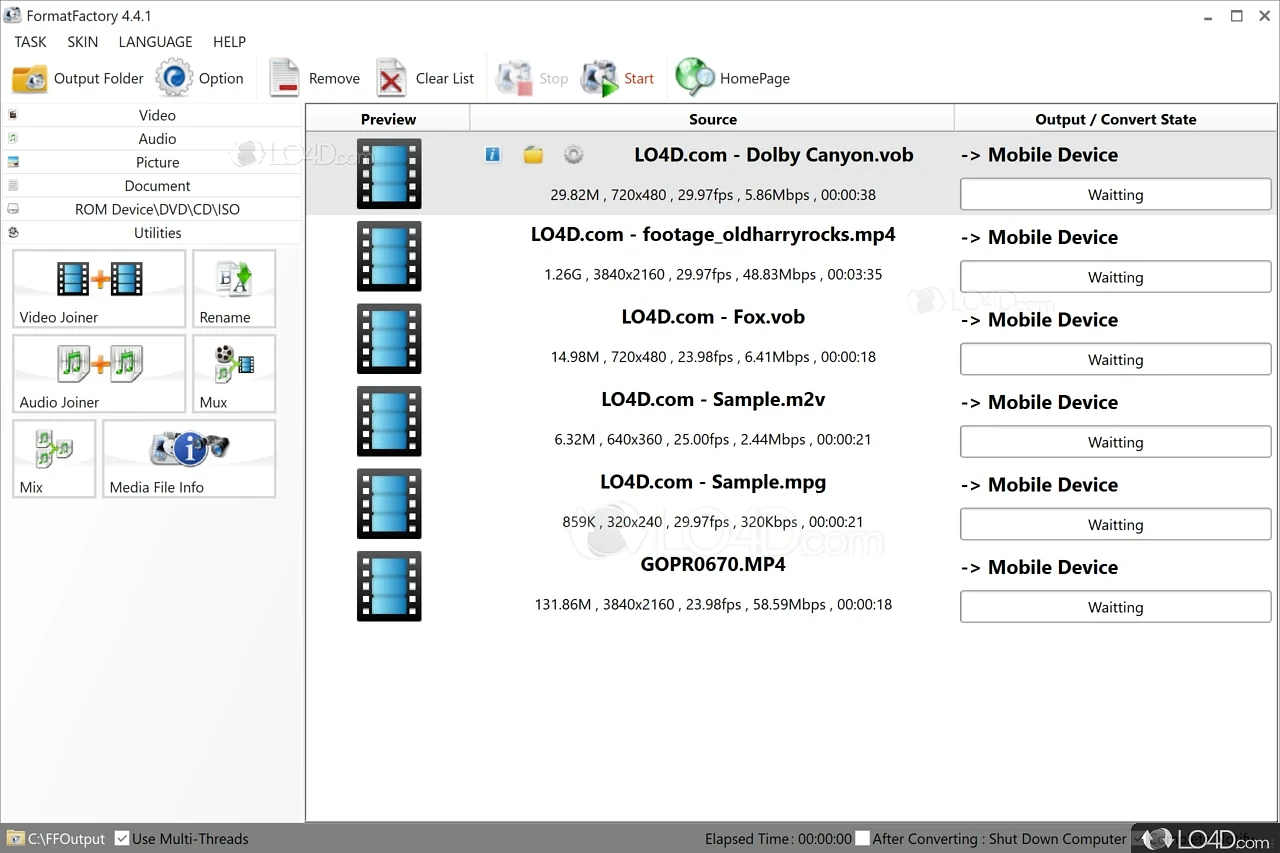
Task: Launch the Audio Joiner tool
Action: click(x=99, y=373)
